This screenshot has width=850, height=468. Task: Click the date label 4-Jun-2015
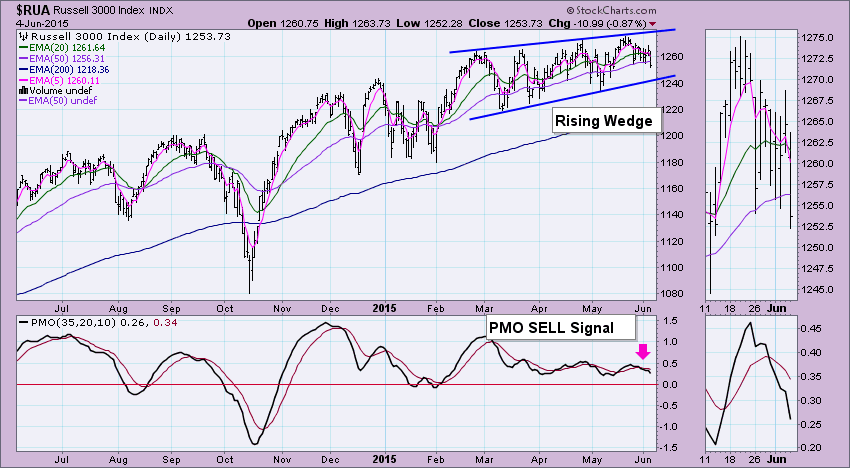point(42,23)
